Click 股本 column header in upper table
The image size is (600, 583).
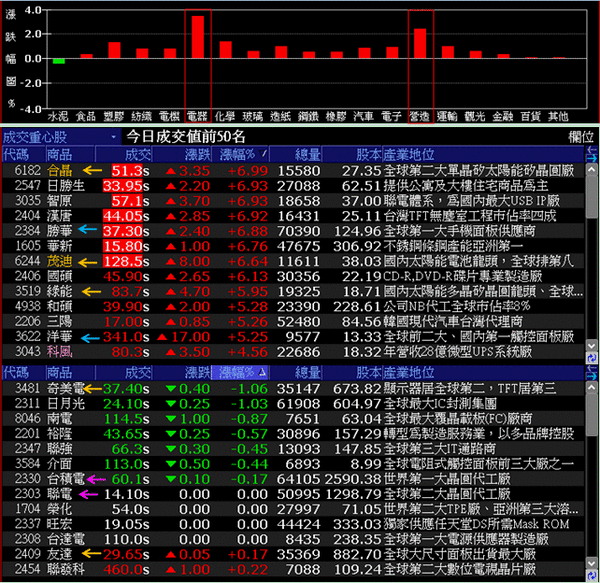352,155
